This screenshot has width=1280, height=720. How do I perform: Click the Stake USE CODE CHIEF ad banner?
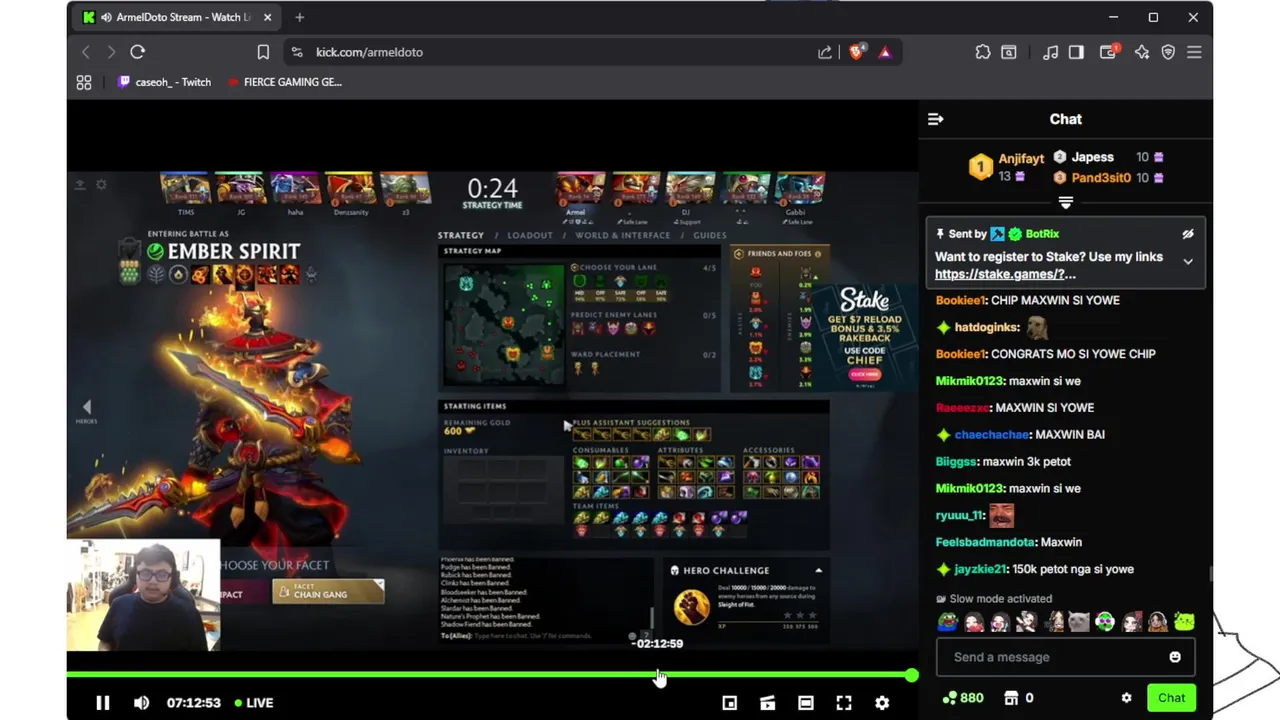point(864,335)
